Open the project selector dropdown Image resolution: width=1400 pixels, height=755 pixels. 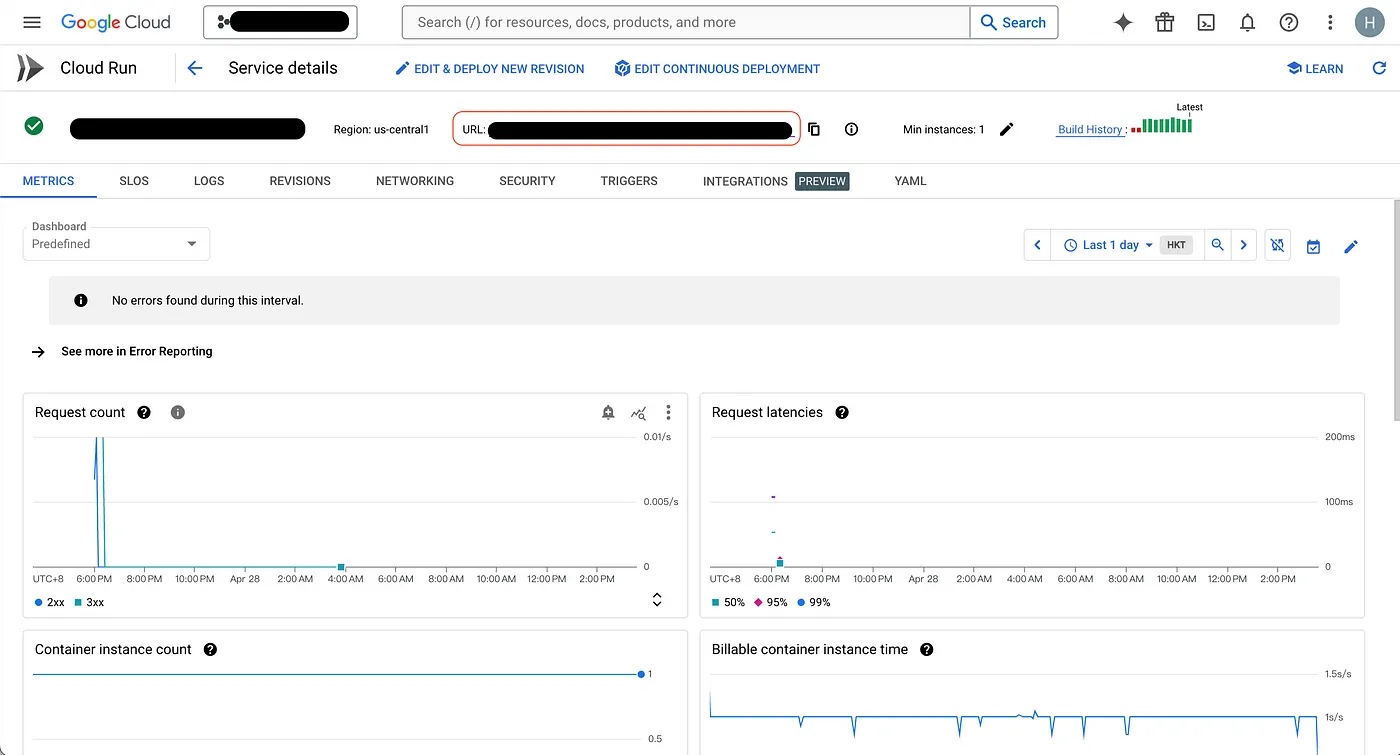280,22
